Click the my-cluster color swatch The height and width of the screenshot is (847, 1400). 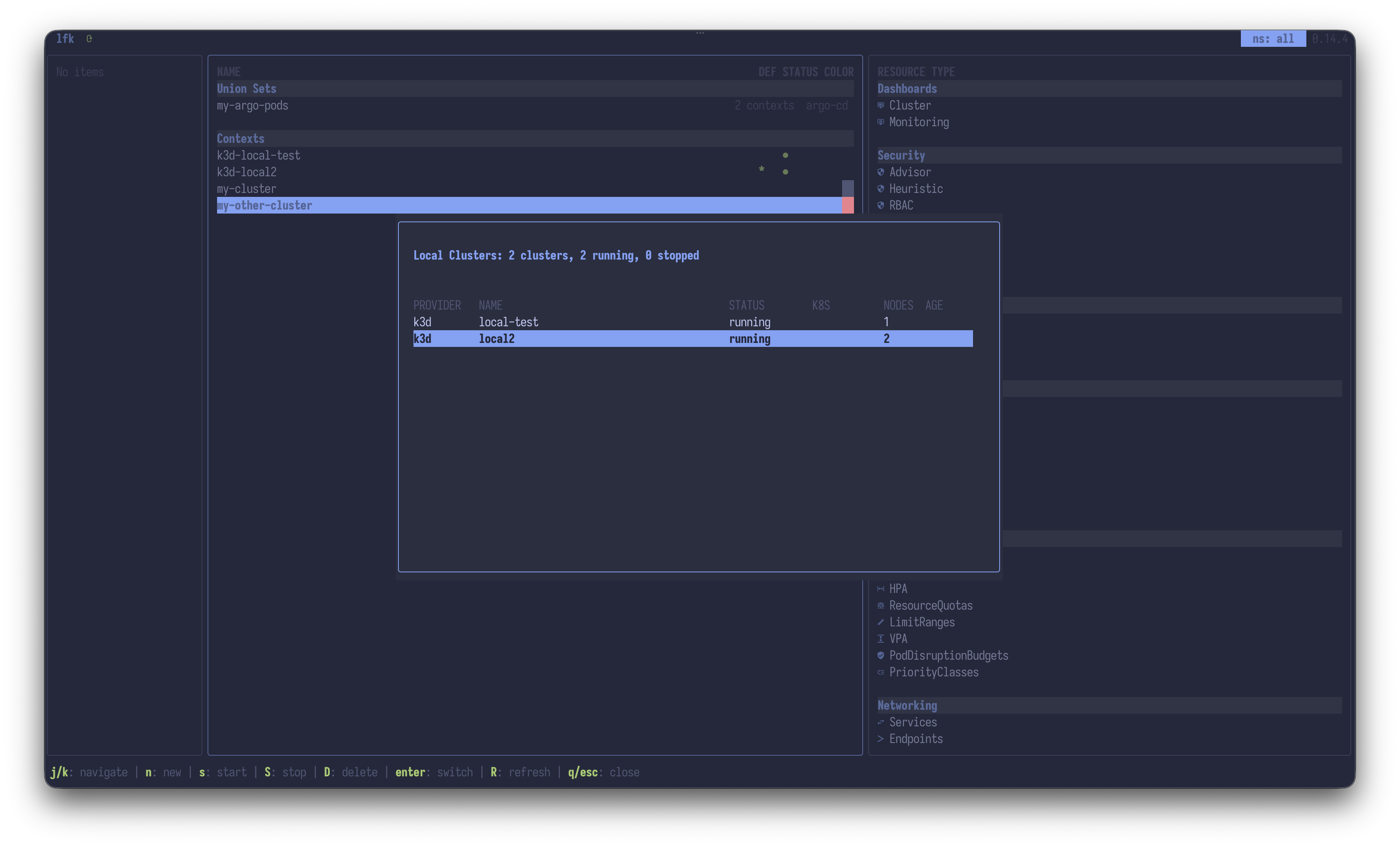pos(848,188)
